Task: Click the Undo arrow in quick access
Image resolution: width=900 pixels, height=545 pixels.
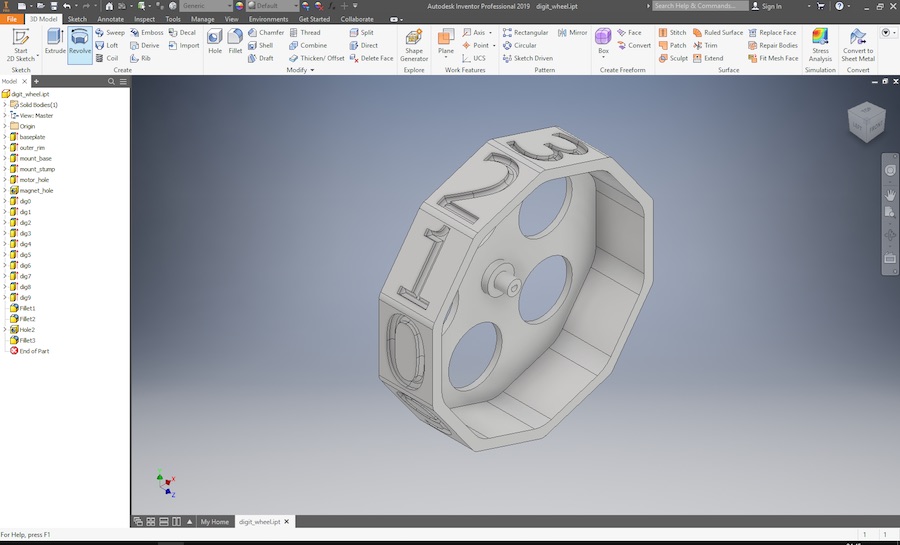Action: 67,6
